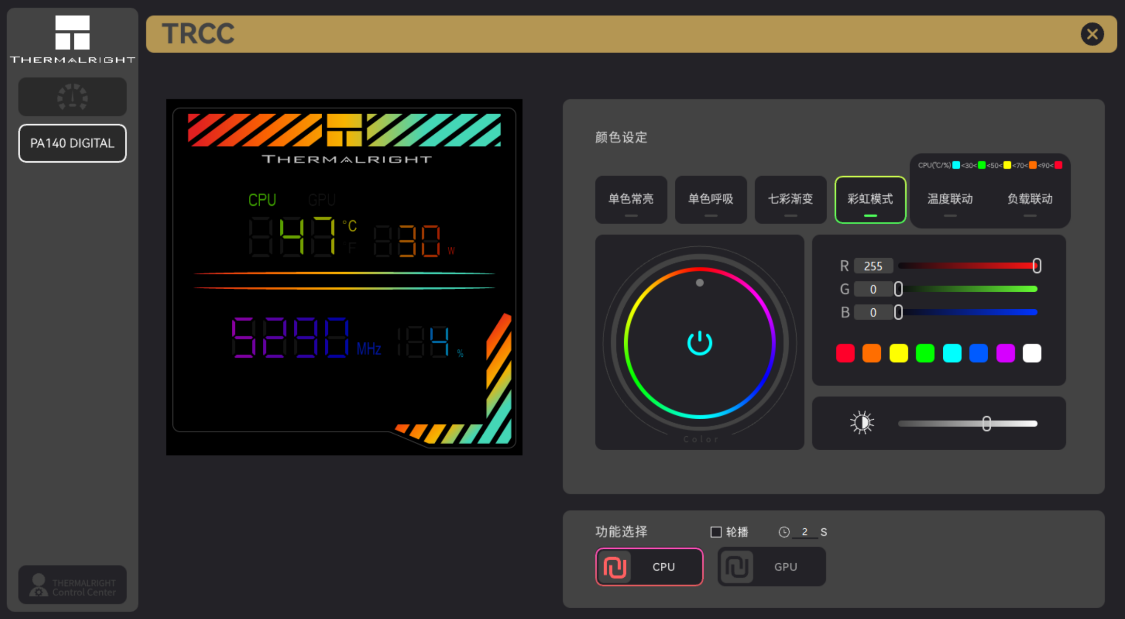
Task: Choose the magenta preset swatch
Action: point(1005,353)
